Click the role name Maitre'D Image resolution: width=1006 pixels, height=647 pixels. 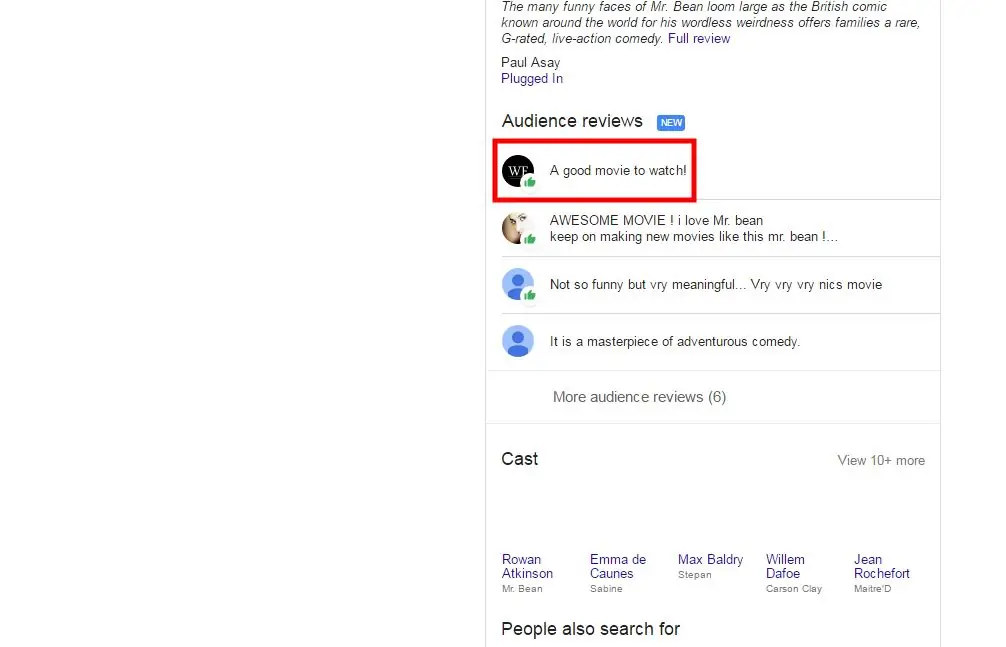pos(873,589)
